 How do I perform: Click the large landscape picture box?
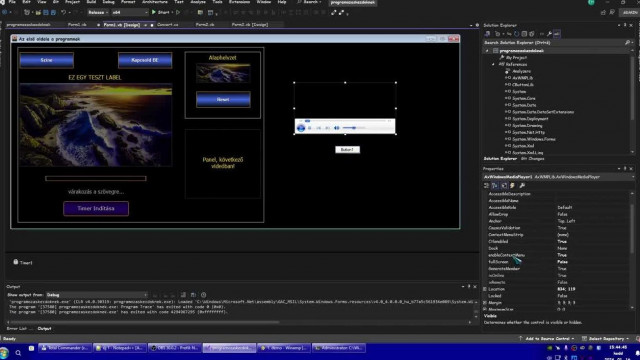tap(96, 125)
